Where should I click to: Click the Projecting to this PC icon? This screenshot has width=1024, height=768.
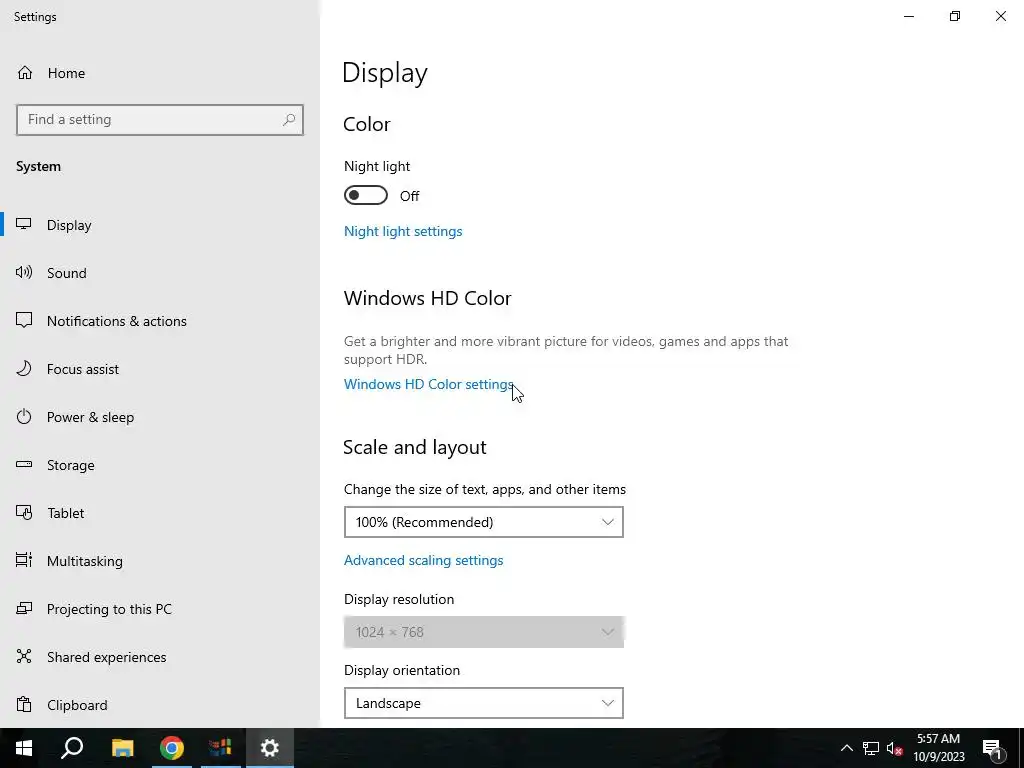[x=24, y=609]
